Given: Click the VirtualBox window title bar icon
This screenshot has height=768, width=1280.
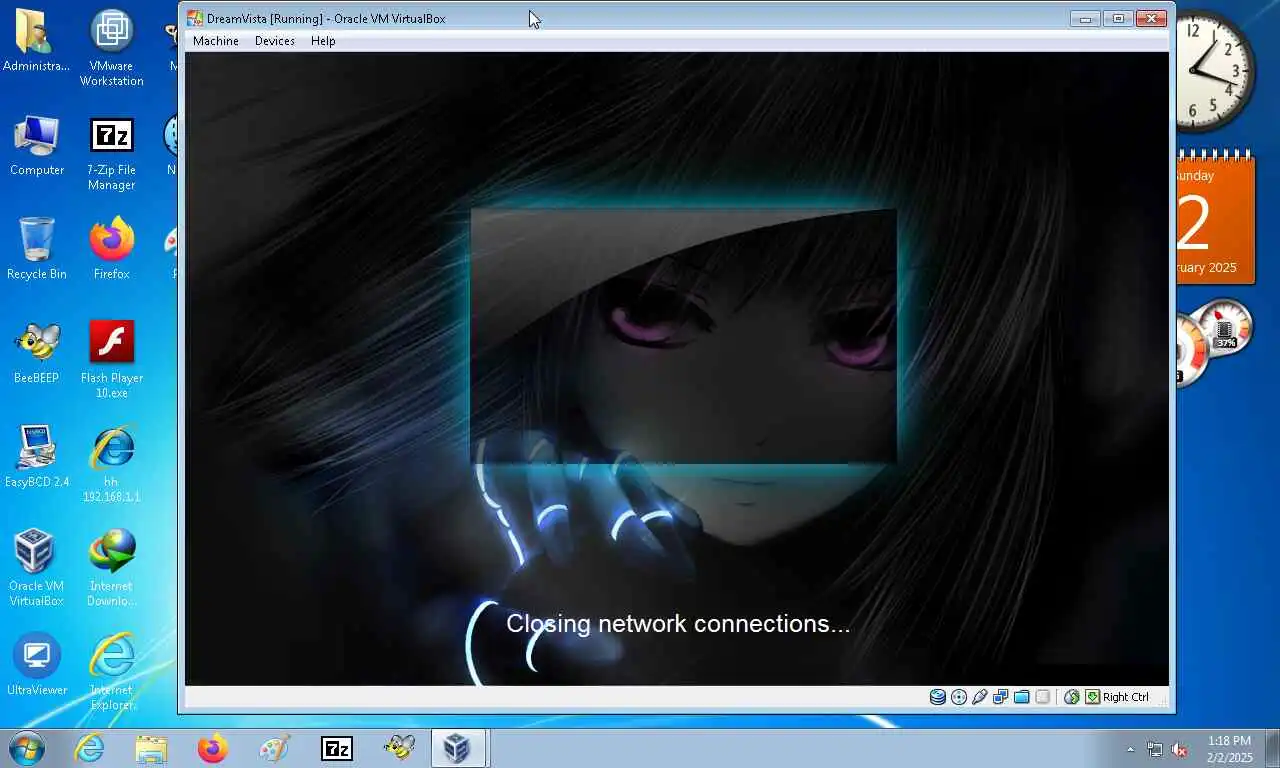Looking at the screenshot, I should 195,18.
